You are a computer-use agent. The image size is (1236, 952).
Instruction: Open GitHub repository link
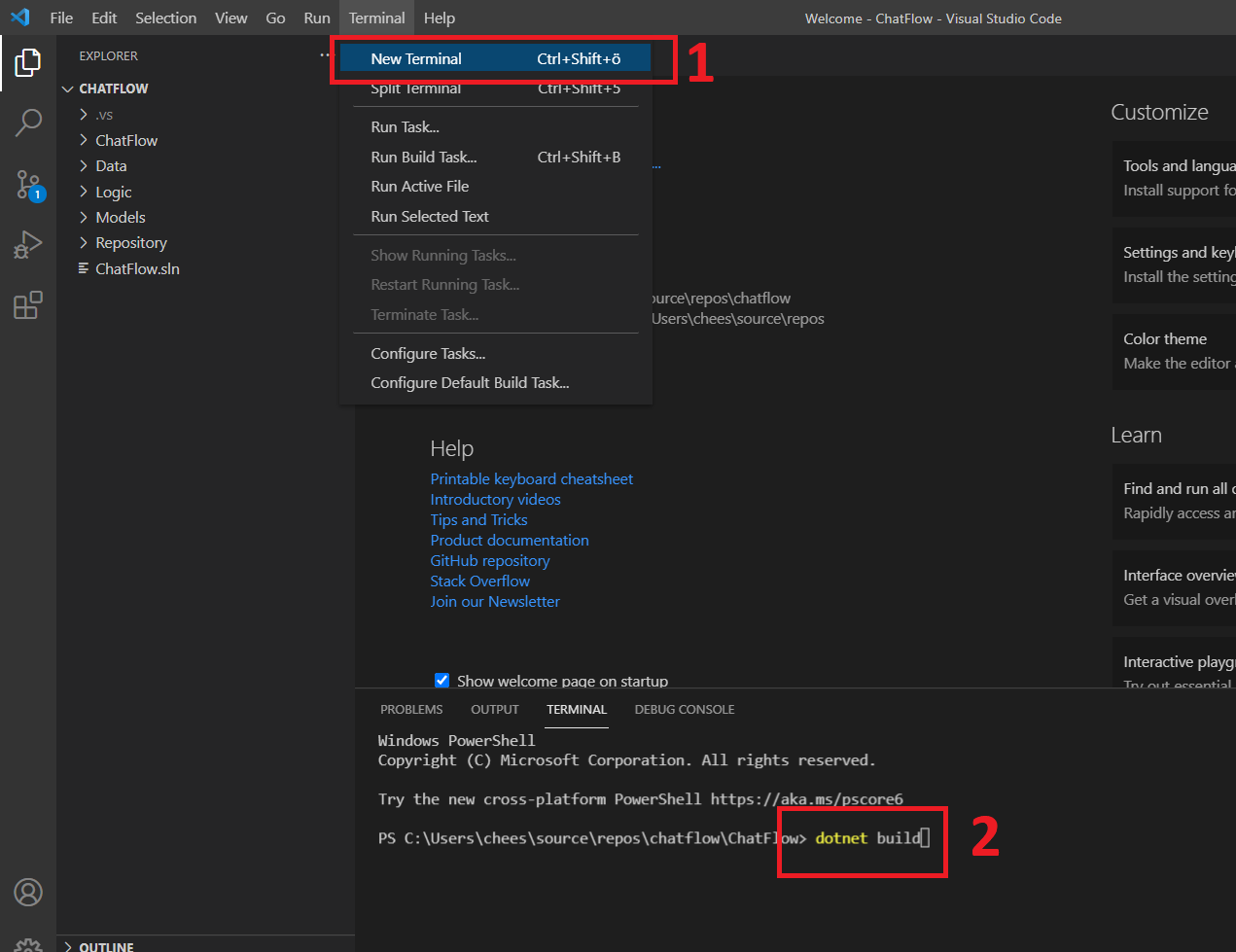tap(490, 560)
